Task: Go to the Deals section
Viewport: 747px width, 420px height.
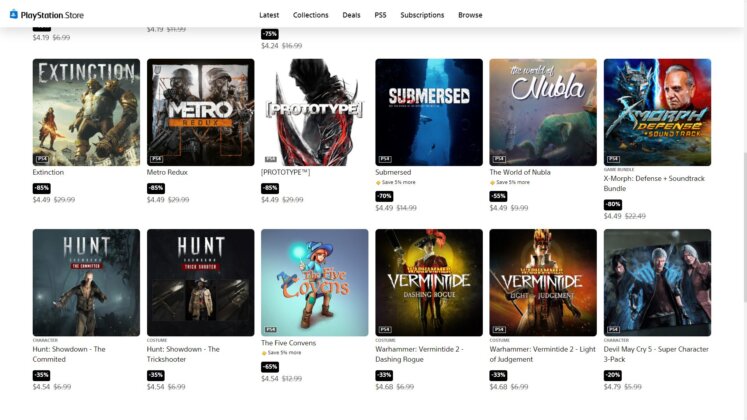Action: pyautogui.click(x=351, y=15)
